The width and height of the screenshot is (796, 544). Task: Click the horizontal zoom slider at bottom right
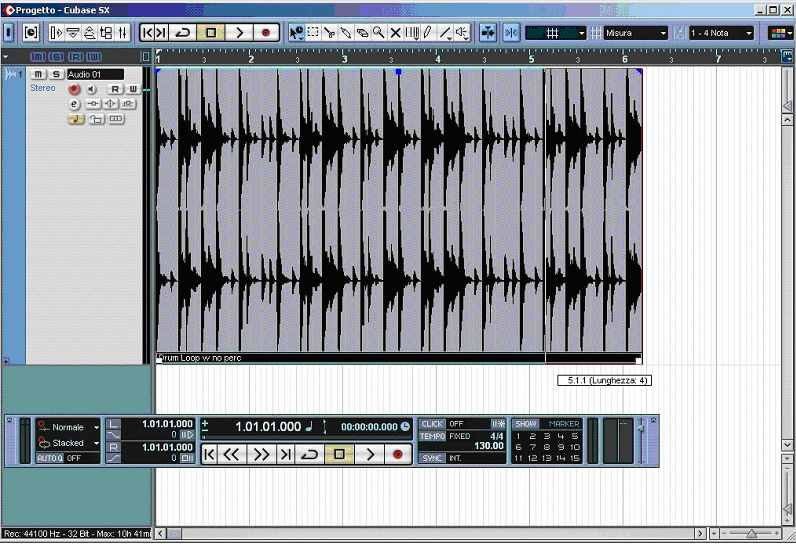point(751,534)
